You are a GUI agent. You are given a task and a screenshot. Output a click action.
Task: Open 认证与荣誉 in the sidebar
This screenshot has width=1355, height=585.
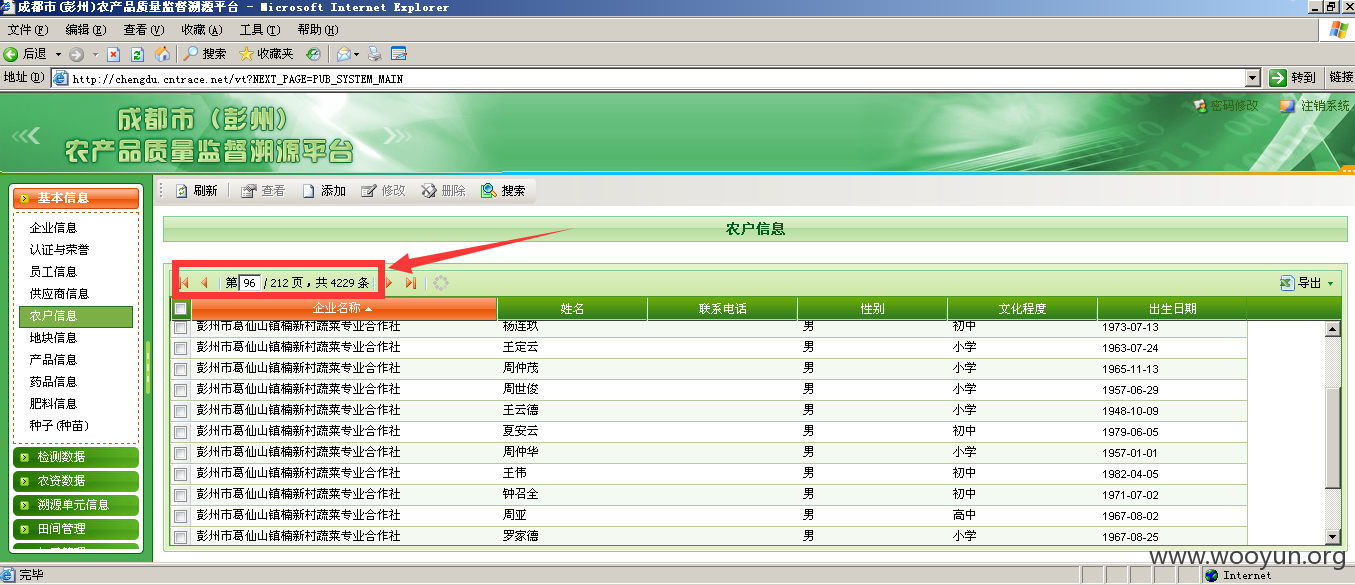(59, 250)
